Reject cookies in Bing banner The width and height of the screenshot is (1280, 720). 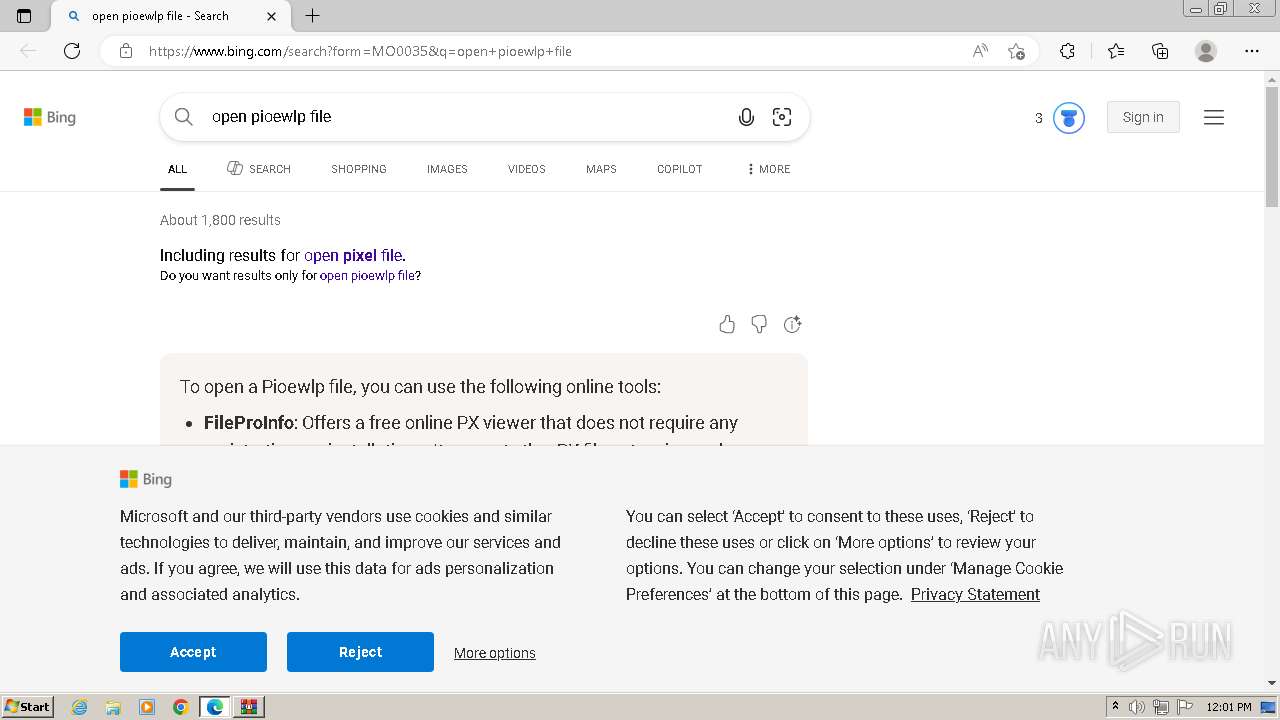360,652
